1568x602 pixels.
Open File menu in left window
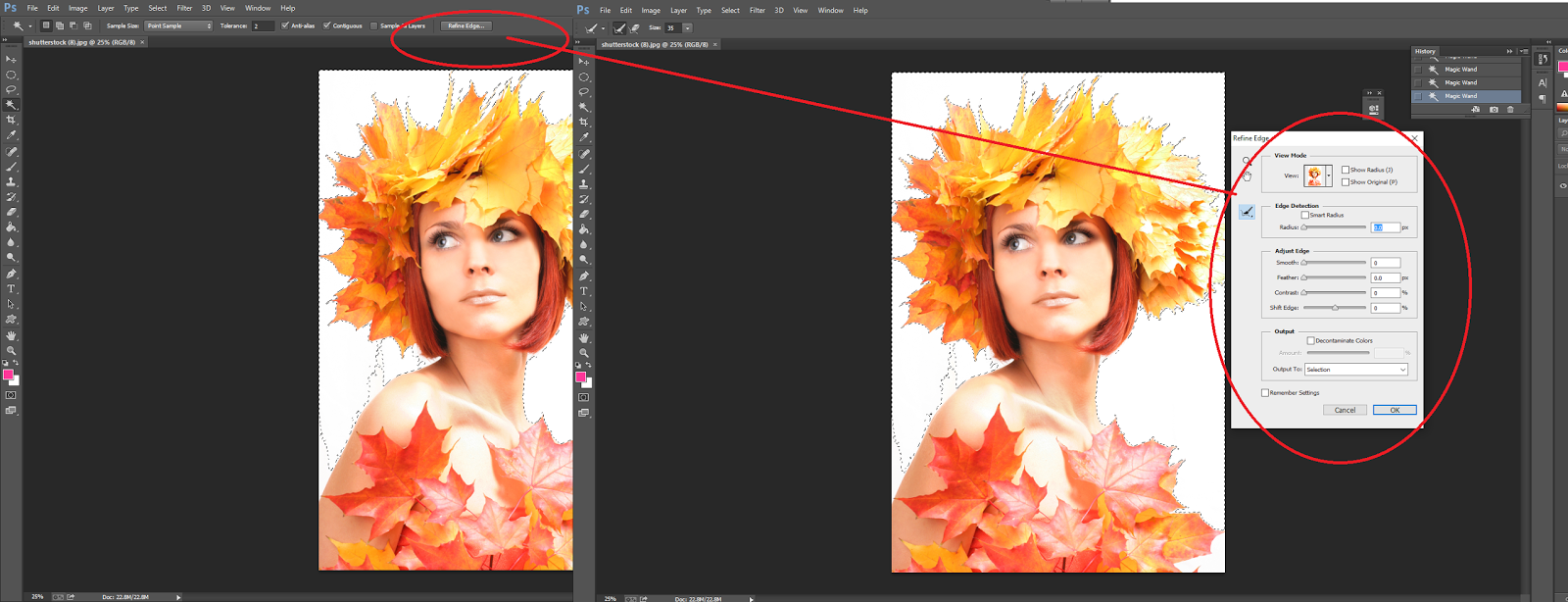32,8
